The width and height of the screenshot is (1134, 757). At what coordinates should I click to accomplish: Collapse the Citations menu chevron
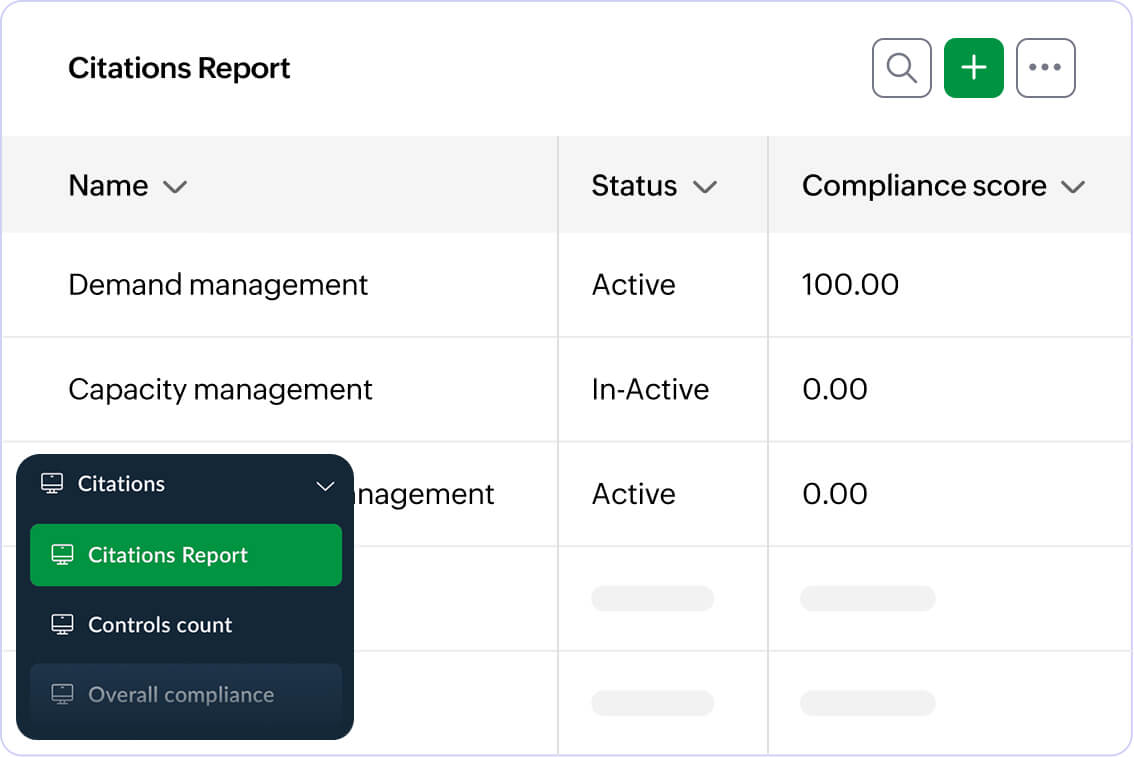coord(325,486)
